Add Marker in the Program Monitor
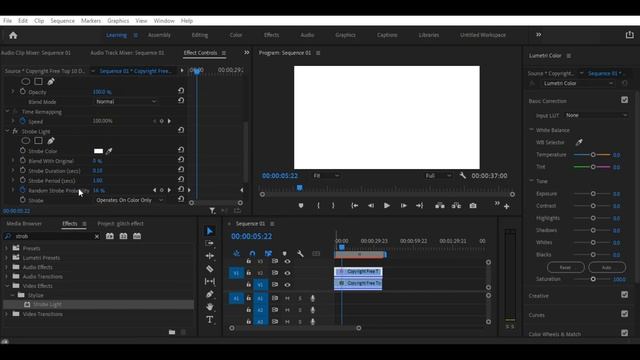Image resolution: width=640 pixels, height=360 pixels. tap(301, 206)
